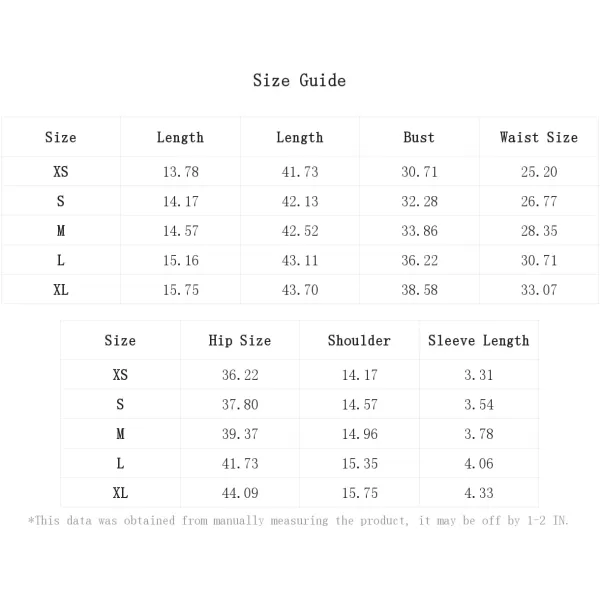Select the Bust column header
The image size is (600, 600).
pyautogui.click(x=419, y=137)
